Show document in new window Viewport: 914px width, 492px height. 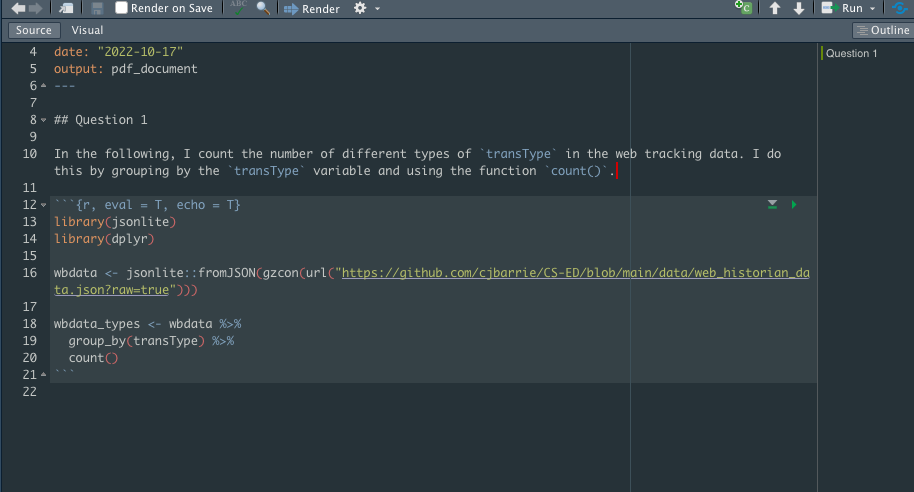[66, 8]
